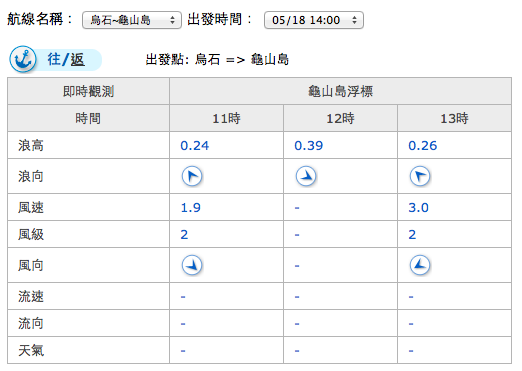The height and width of the screenshot is (371, 522).
Task: Select wind speed value 3.0
Action: click(419, 208)
